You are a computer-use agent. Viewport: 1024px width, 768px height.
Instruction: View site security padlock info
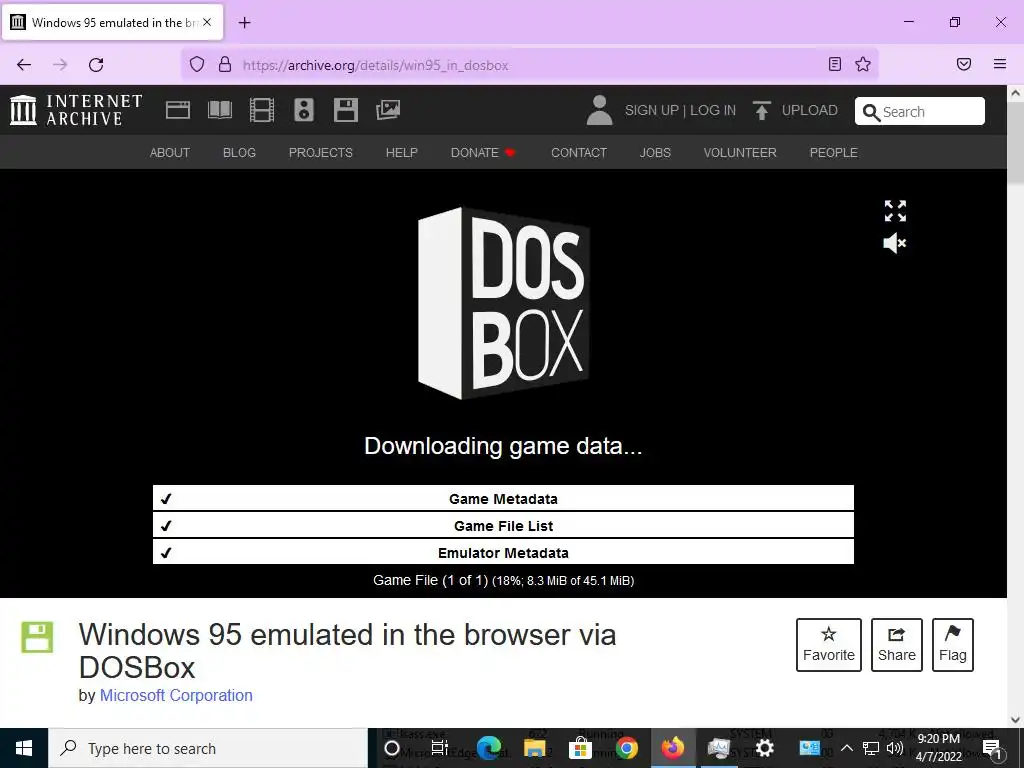pos(225,64)
